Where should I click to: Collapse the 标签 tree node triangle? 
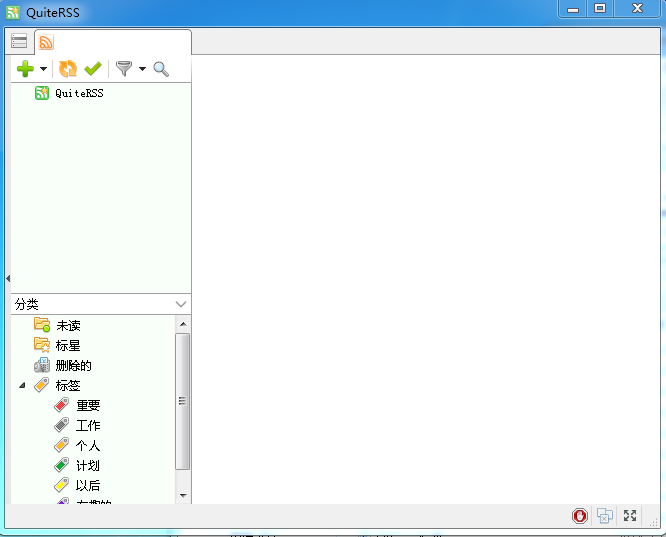click(22, 385)
